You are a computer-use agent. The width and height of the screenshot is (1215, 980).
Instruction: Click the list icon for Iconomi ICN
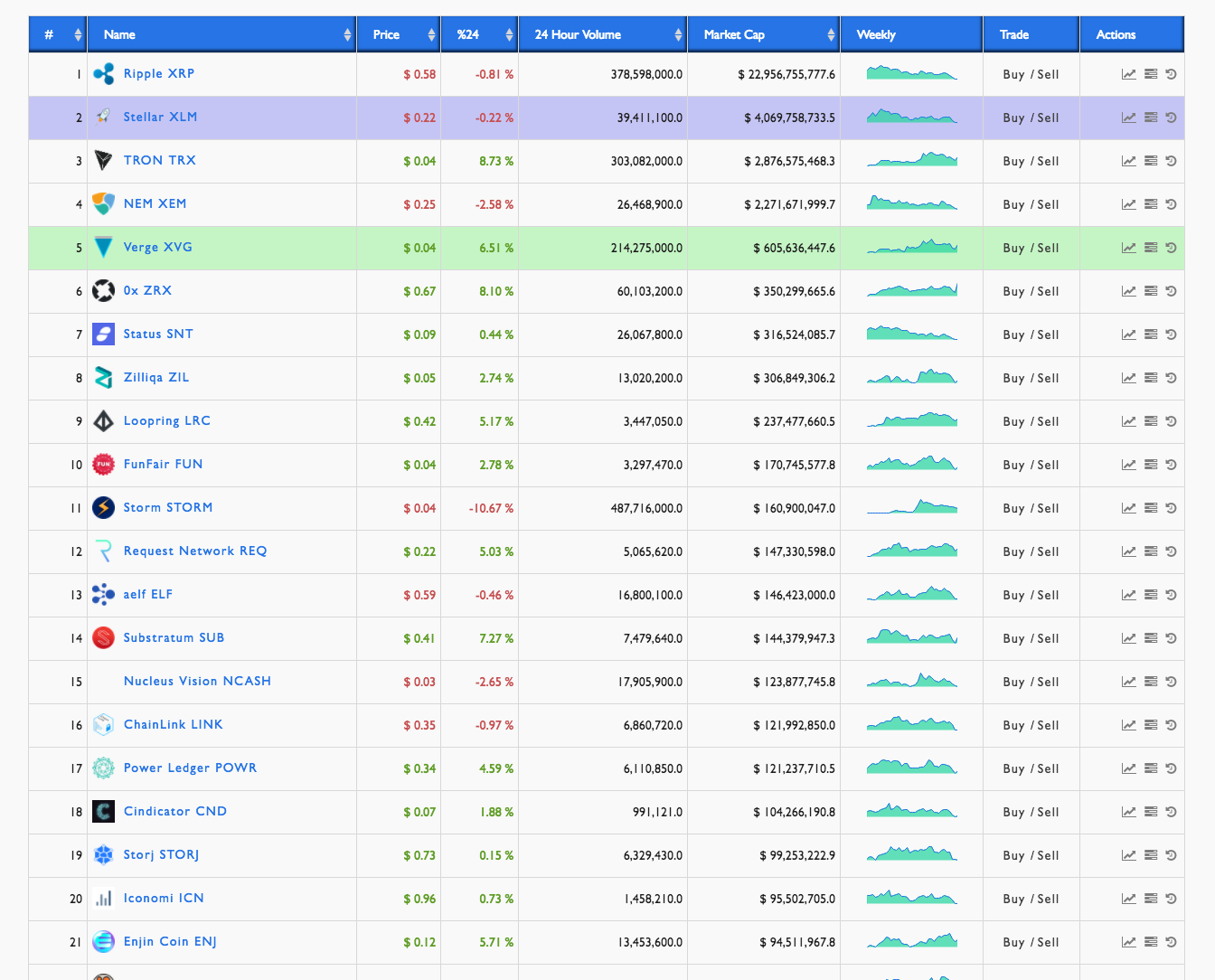pyautogui.click(x=1151, y=899)
